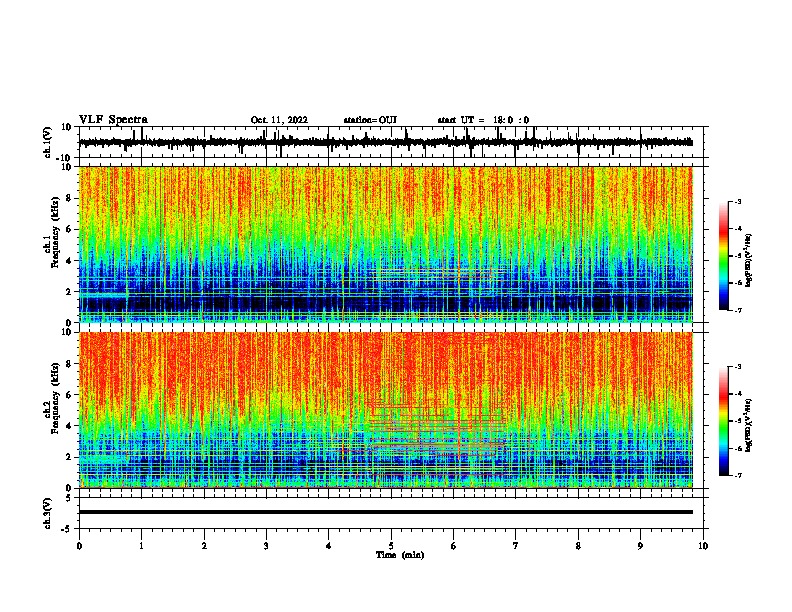Click the ch.3(V) axis tick "-5"

coord(67,529)
